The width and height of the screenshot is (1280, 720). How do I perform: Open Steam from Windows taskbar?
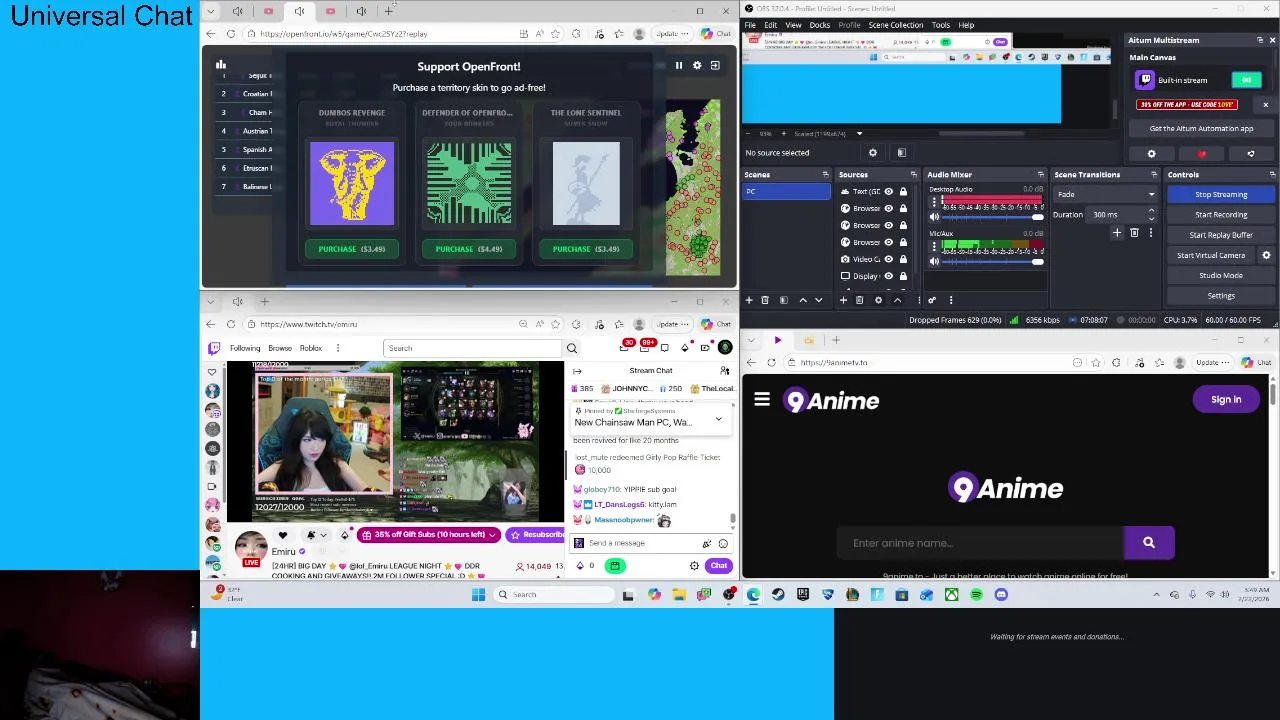(x=778, y=595)
